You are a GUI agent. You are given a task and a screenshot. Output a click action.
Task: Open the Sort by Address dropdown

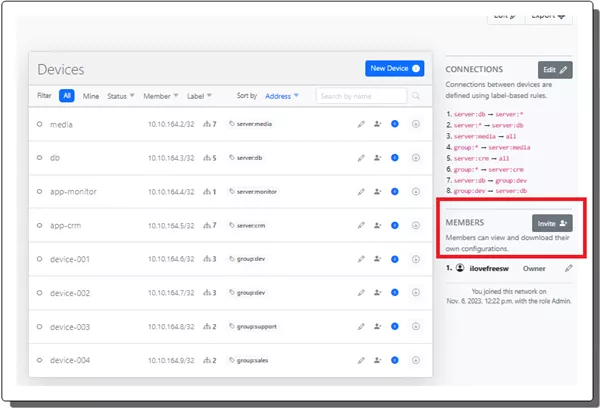pos(282,96)
